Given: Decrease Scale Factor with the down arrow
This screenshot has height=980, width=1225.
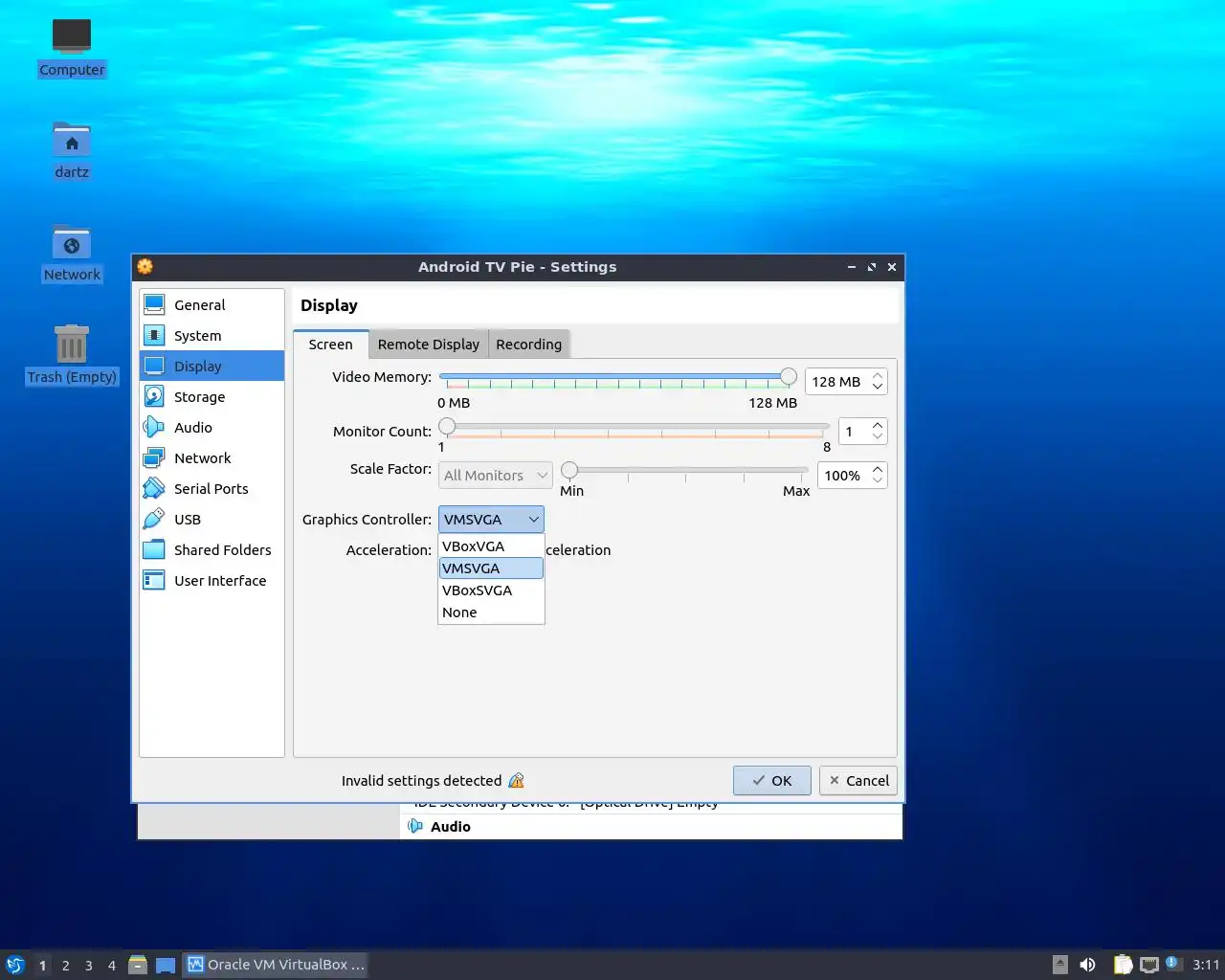Looking at the screenshot, I should 878,481.
